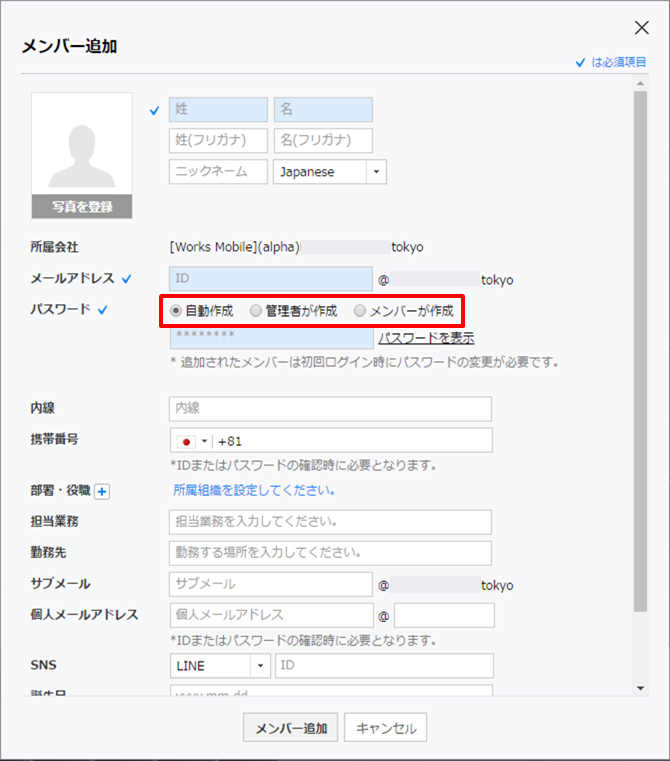Click the 名 first name field
Viewport: 670px width, 761px height.
point(323,110)
